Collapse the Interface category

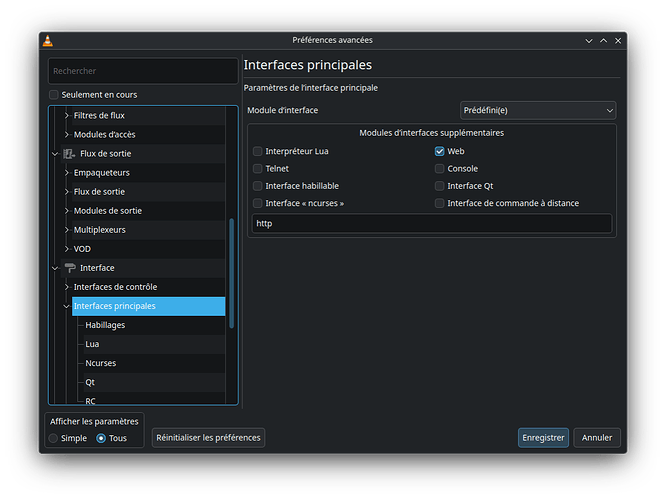55,268
